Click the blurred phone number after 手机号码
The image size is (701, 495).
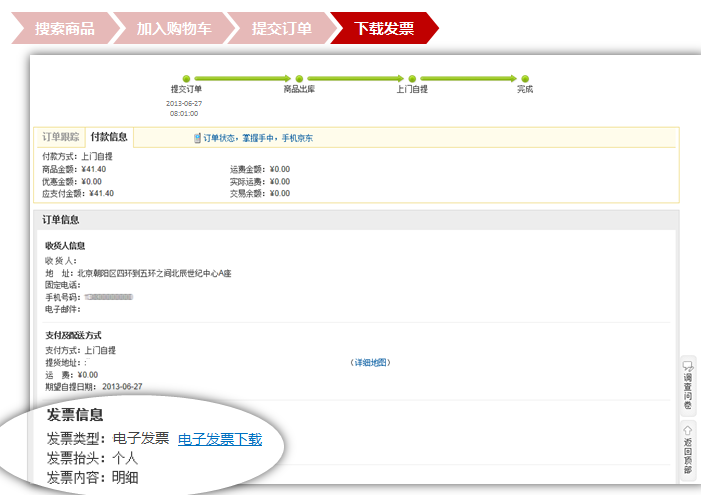click(x=108, y=297)
